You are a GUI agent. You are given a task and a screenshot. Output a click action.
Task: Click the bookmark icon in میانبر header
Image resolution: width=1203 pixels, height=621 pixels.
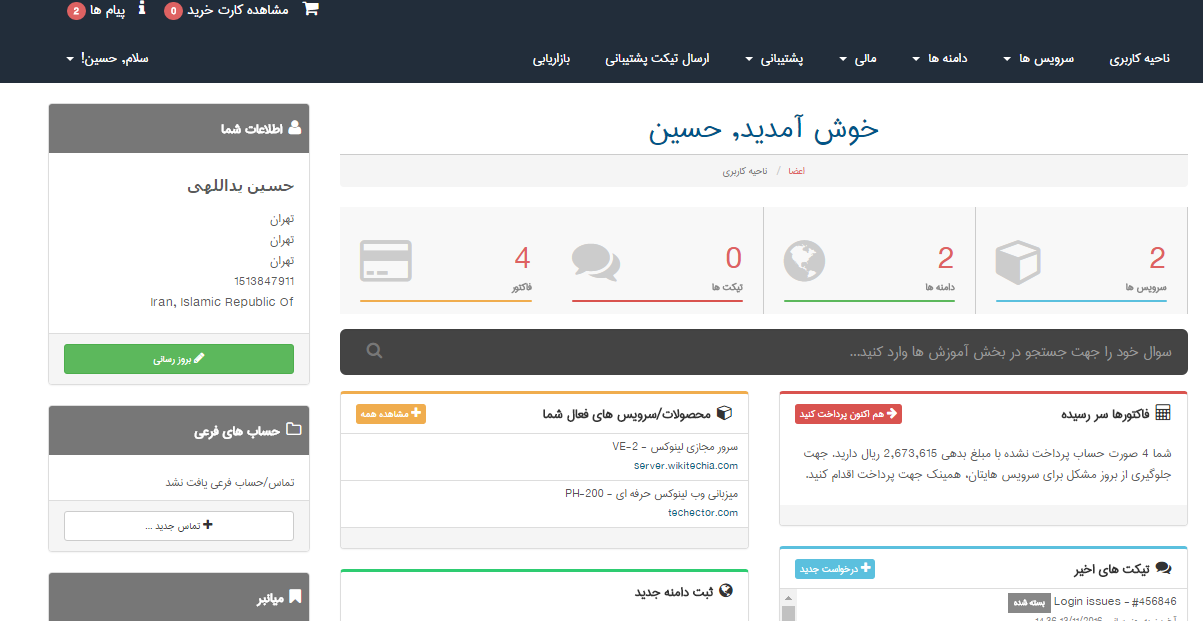click(x=295, y=598)
